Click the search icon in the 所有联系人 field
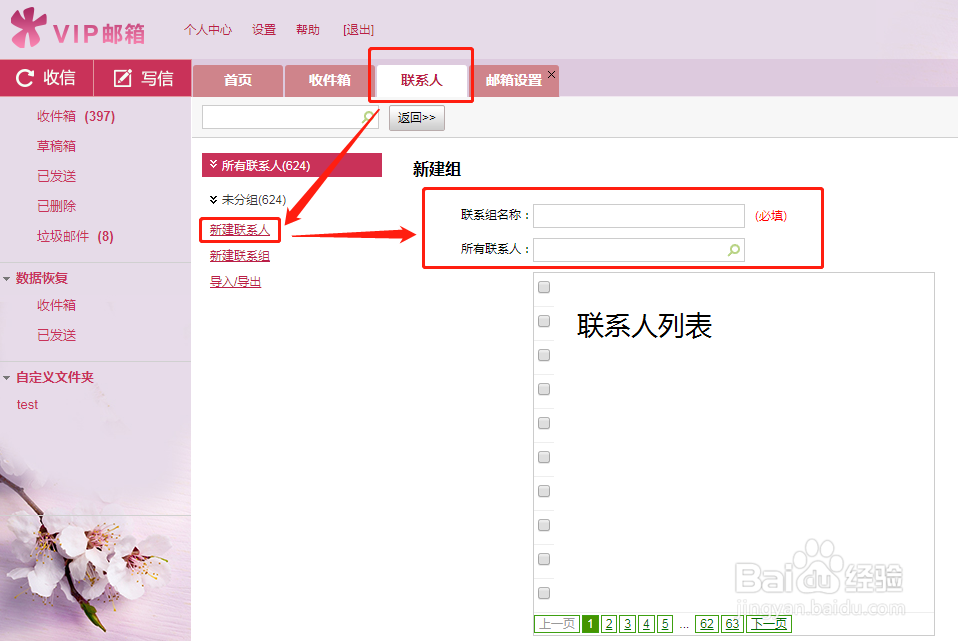This screenshot has width=958, height=641. [734, 250]
